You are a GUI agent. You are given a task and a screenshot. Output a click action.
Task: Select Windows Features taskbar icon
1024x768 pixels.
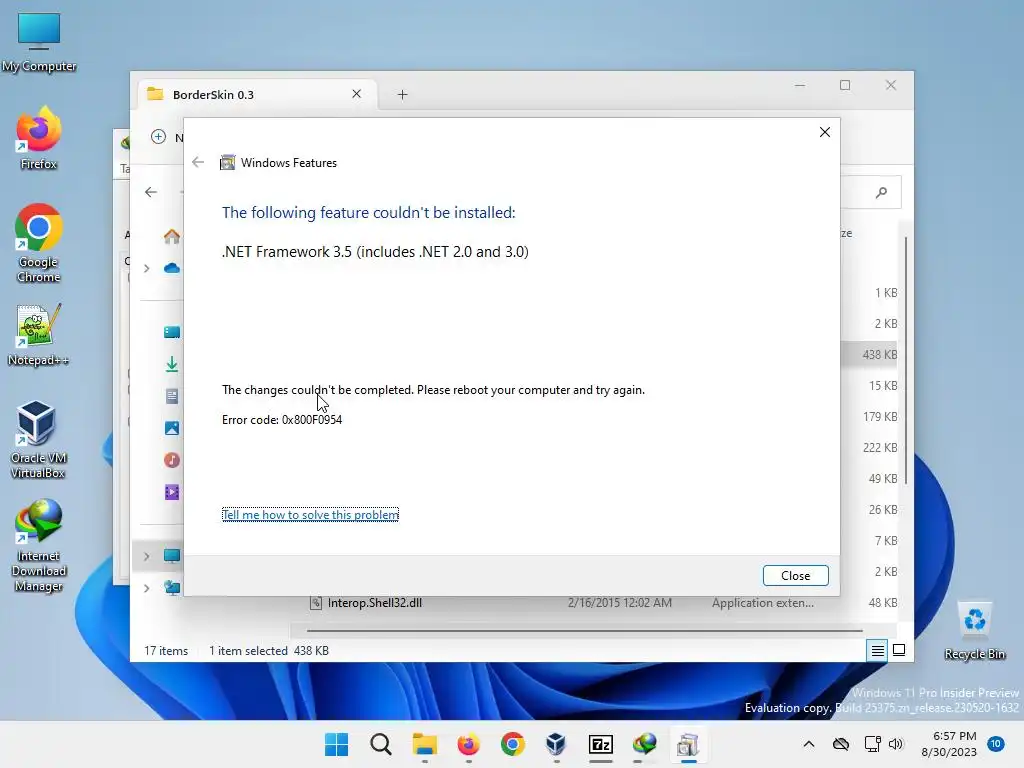pos(688,744)
